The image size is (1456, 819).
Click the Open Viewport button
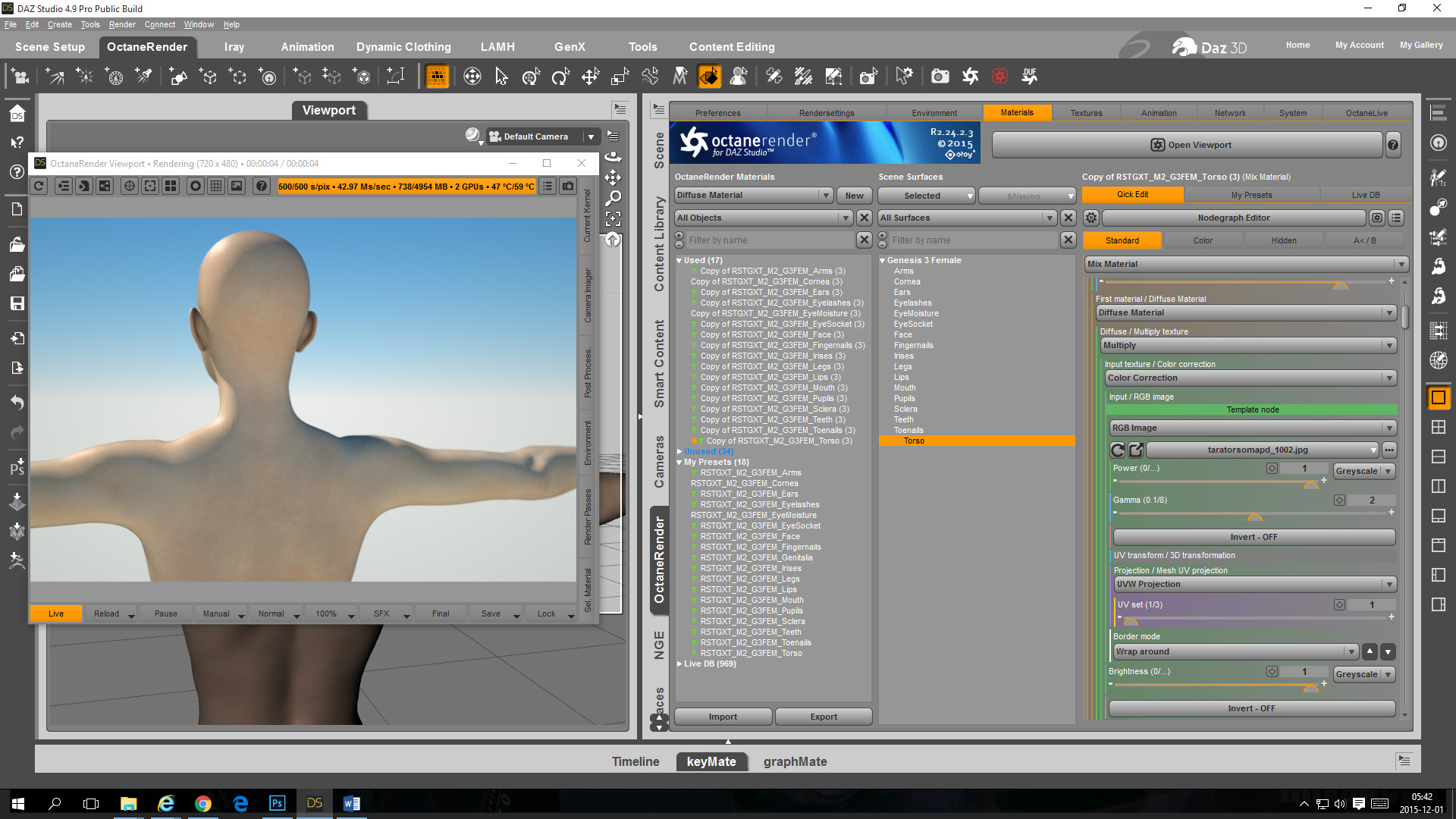[1189, 145]
